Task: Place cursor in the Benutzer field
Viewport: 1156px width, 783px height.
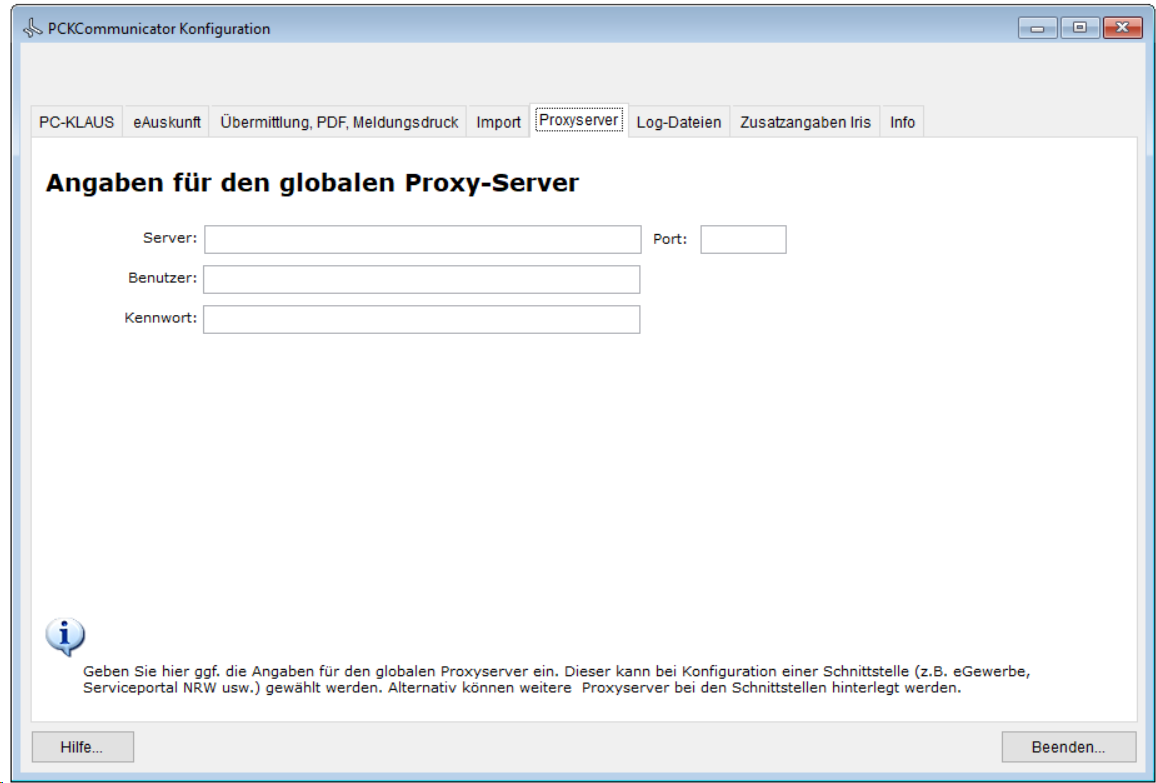Action: [x=422, y=279]
